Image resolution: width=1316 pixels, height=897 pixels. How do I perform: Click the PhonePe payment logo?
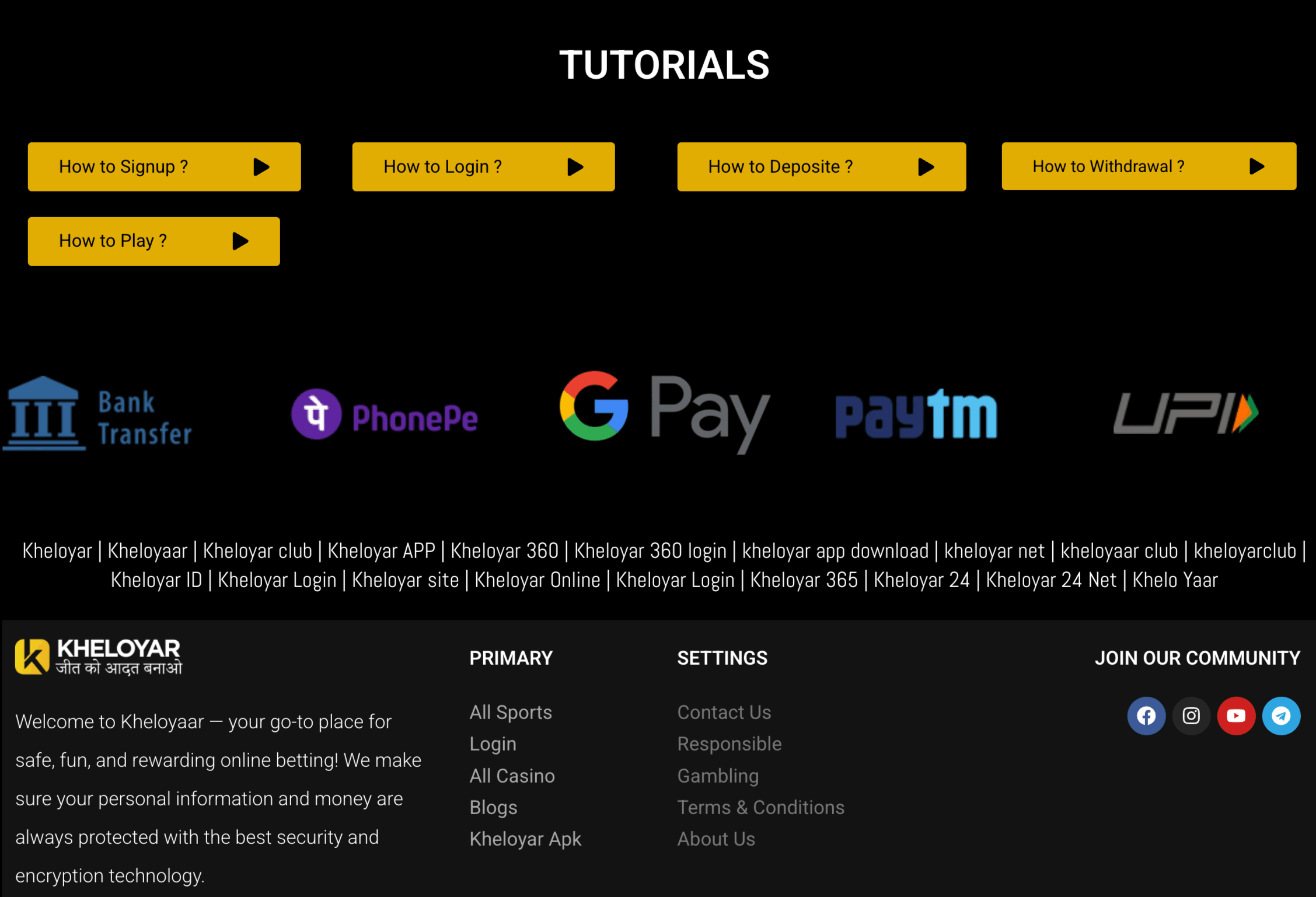point(385,415)
